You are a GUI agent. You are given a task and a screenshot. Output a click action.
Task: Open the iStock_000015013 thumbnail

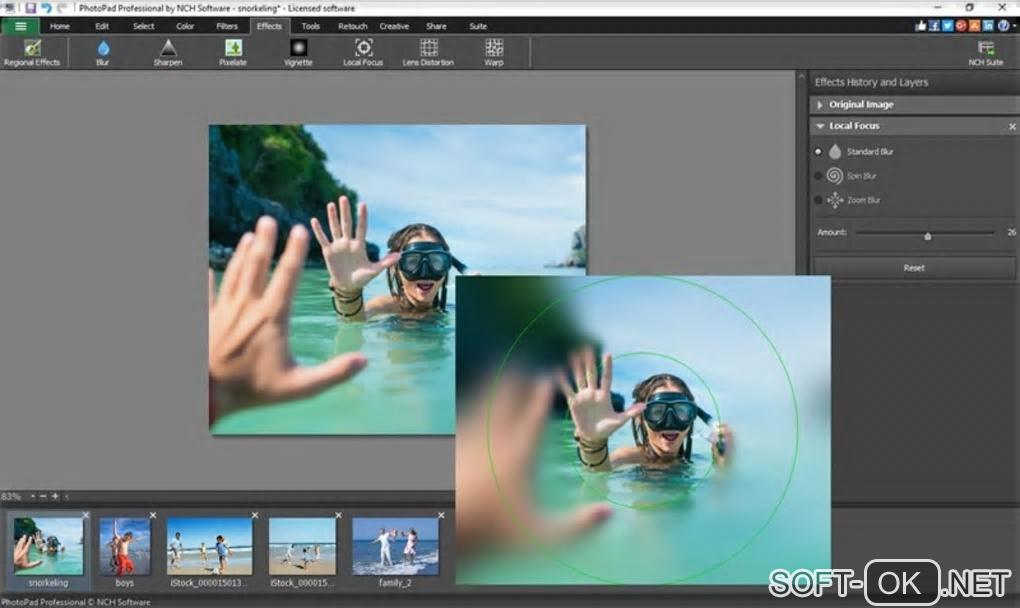[209, 546]
